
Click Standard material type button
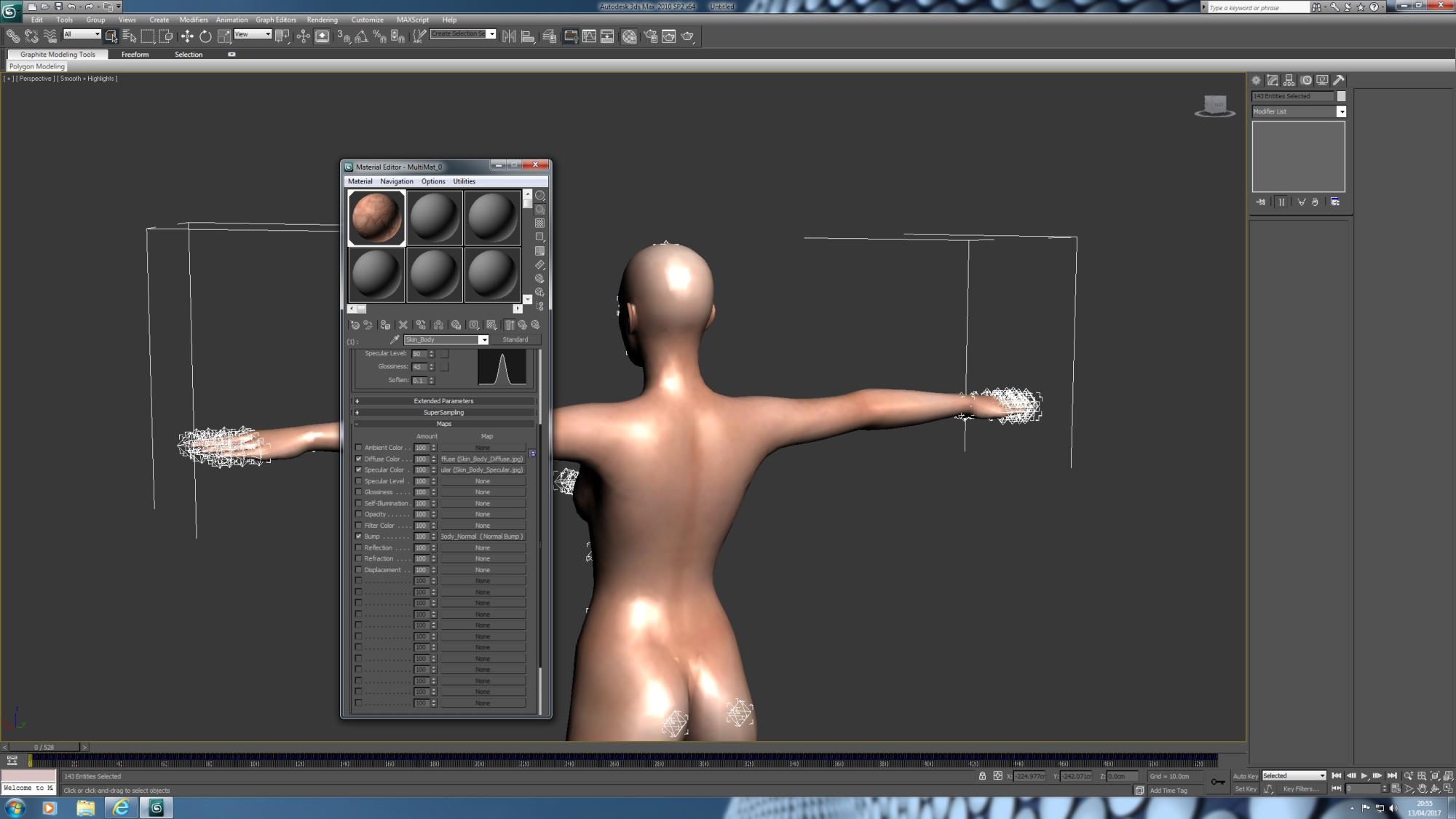pos(515,340)
